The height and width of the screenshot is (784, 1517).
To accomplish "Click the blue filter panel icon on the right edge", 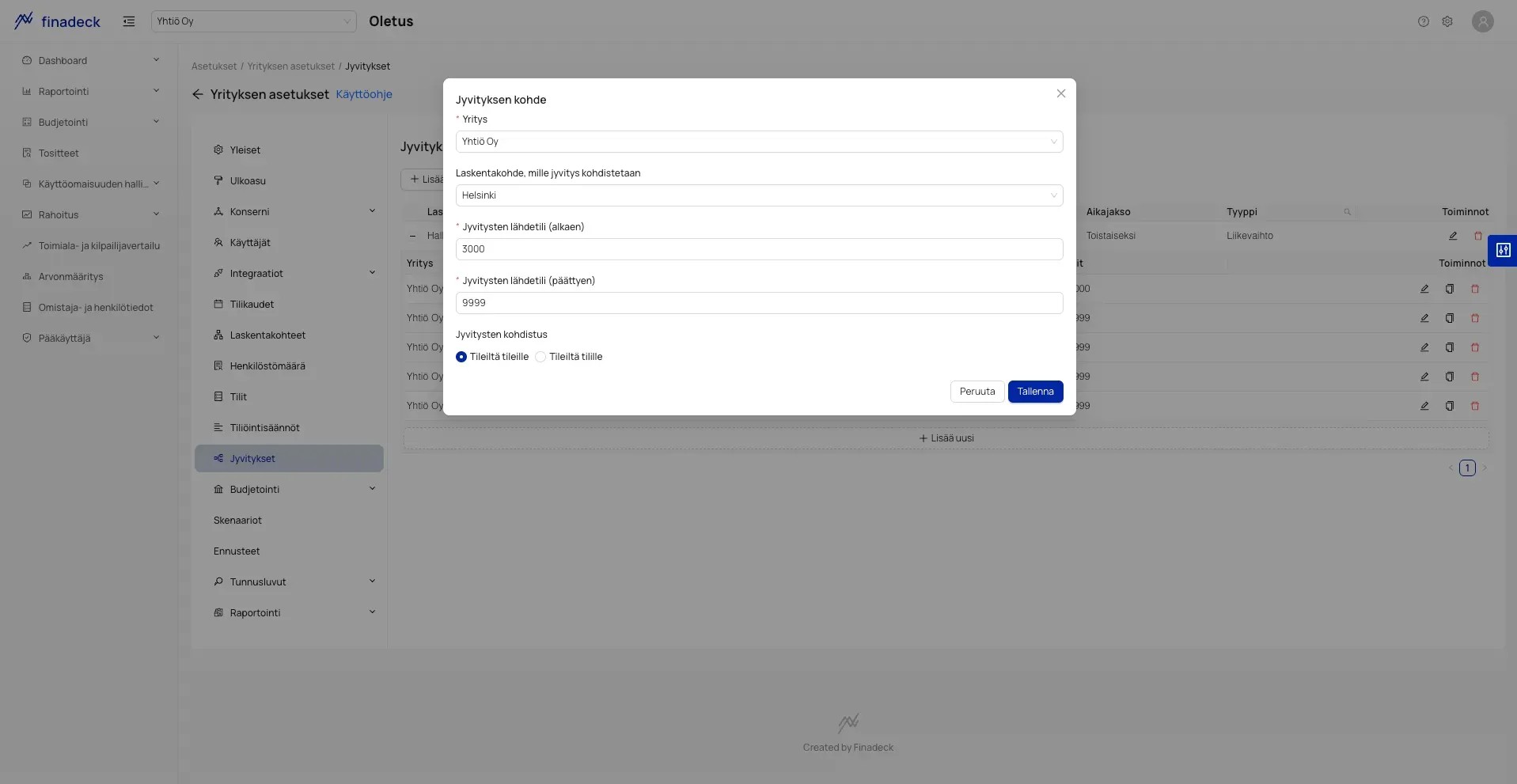I will pos(1503,251).
